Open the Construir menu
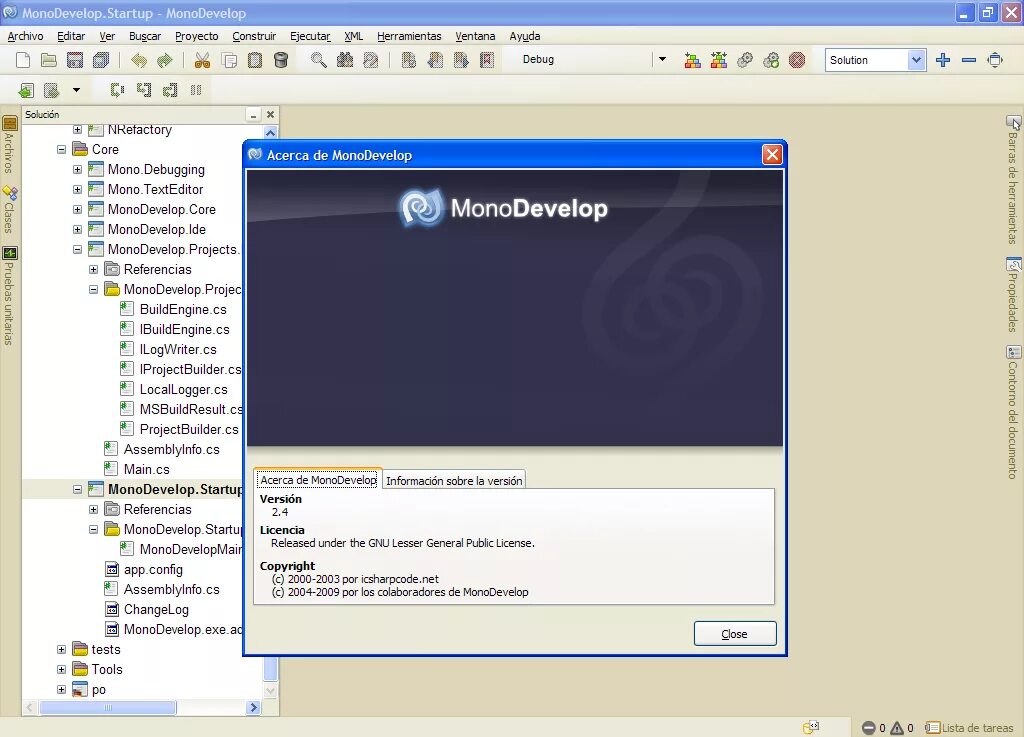The width and height of the screenshot is (1024, 737). pos(254,36)
